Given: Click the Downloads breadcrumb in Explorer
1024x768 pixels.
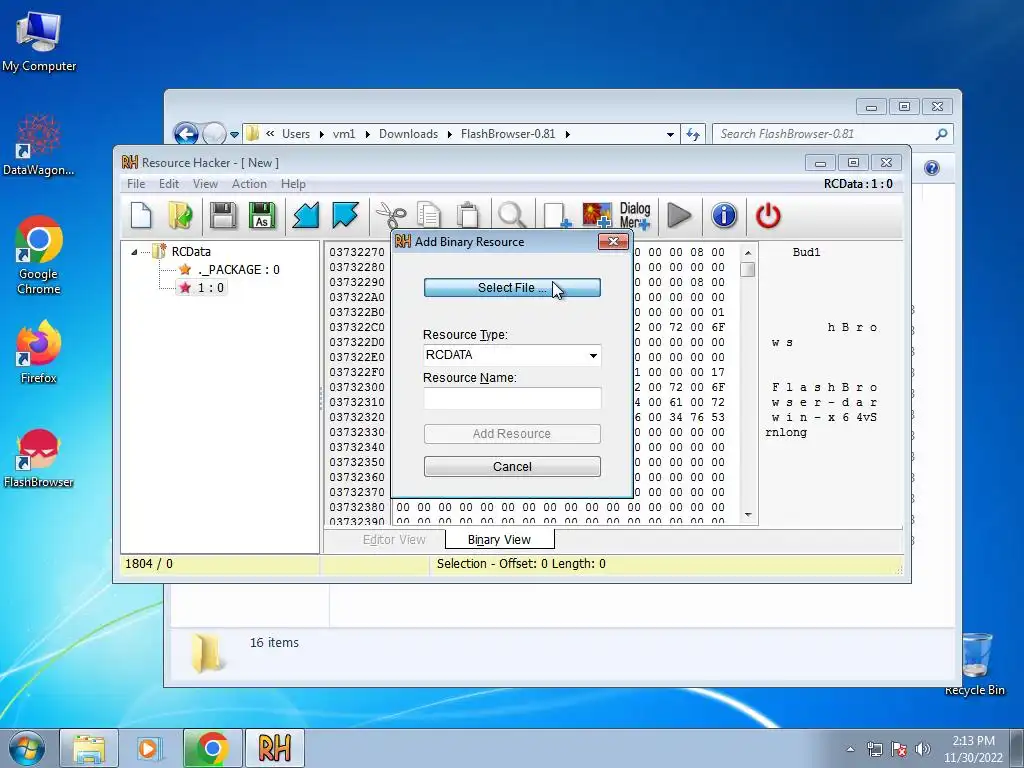Looking at the screenshot, I should 408,134.
